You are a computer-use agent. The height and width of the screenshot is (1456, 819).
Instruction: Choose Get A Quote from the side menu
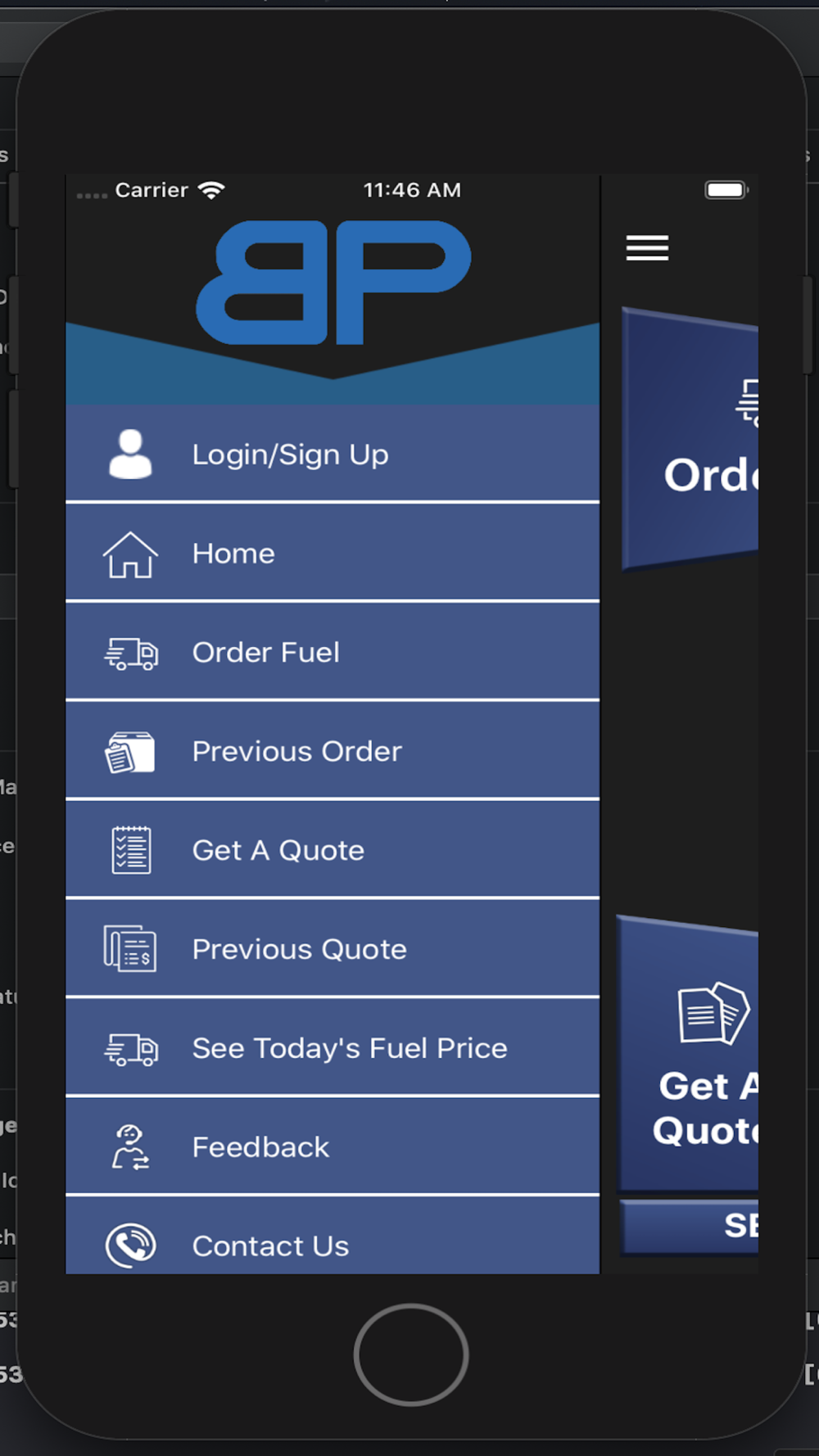click(x=333, y=850)
